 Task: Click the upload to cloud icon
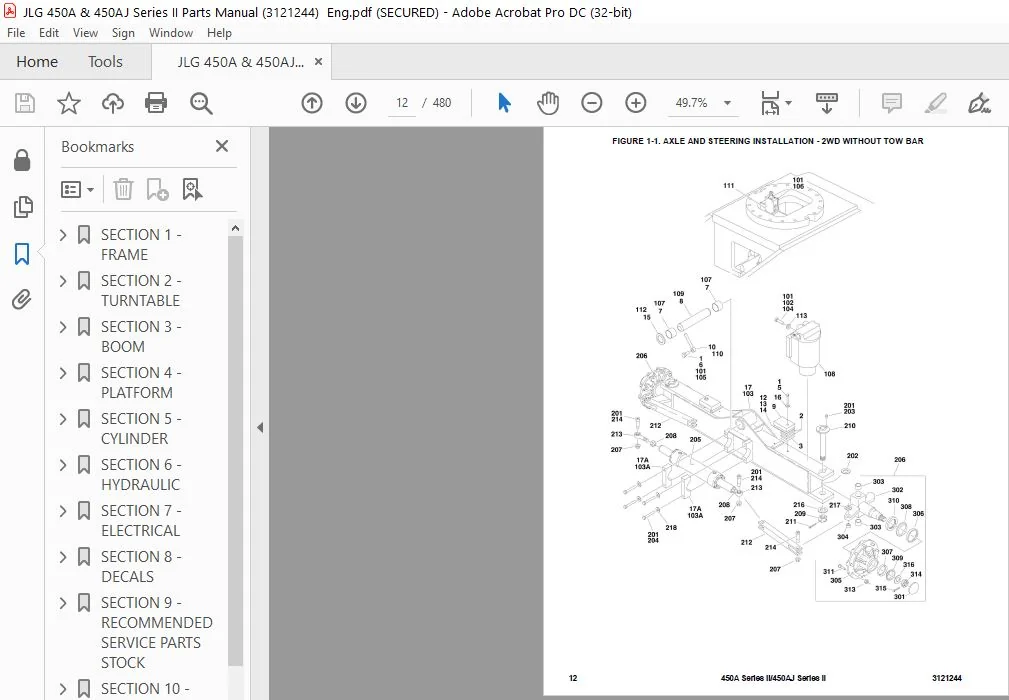113,103
